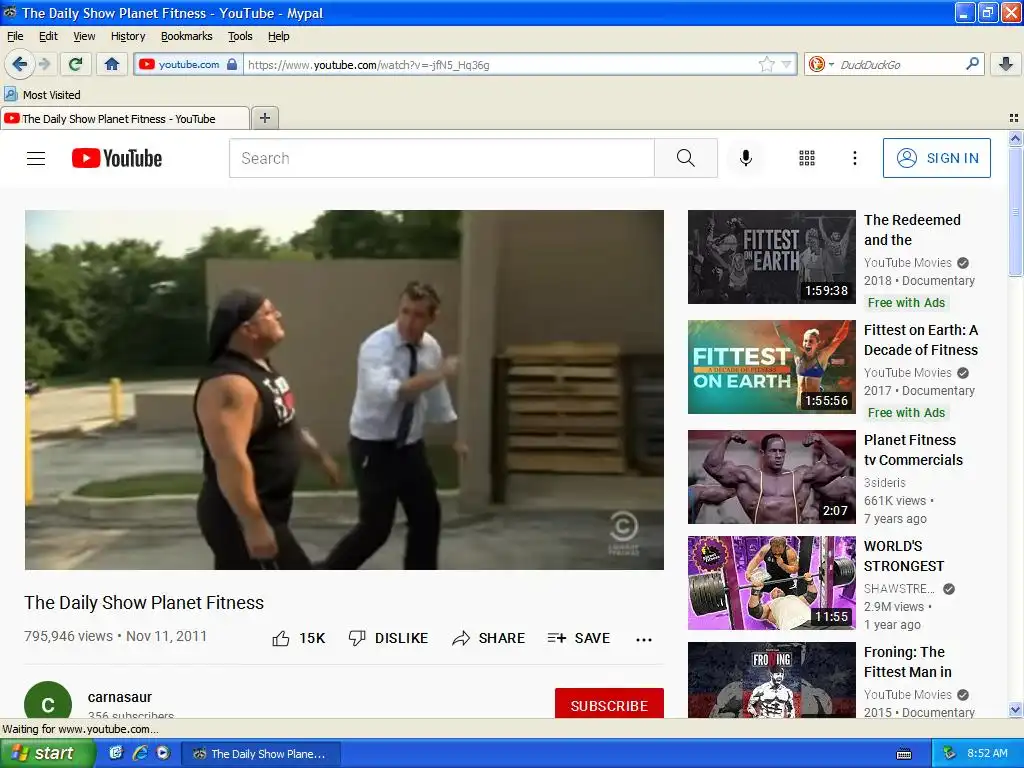Click the SHARE arrow button

tap(488, 638)
